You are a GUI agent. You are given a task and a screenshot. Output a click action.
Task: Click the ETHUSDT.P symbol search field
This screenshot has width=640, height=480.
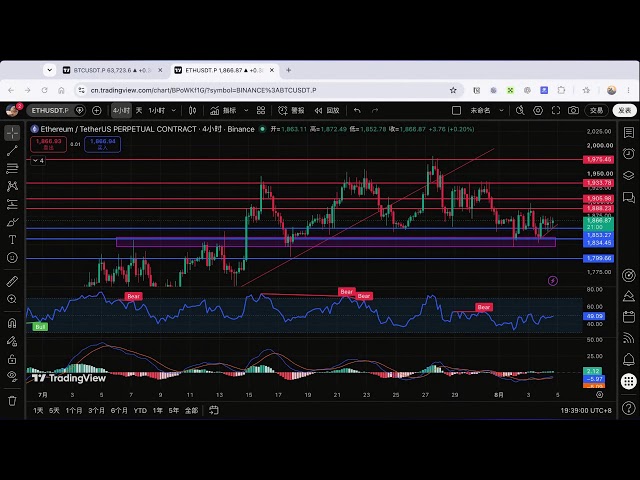[50, 111]
